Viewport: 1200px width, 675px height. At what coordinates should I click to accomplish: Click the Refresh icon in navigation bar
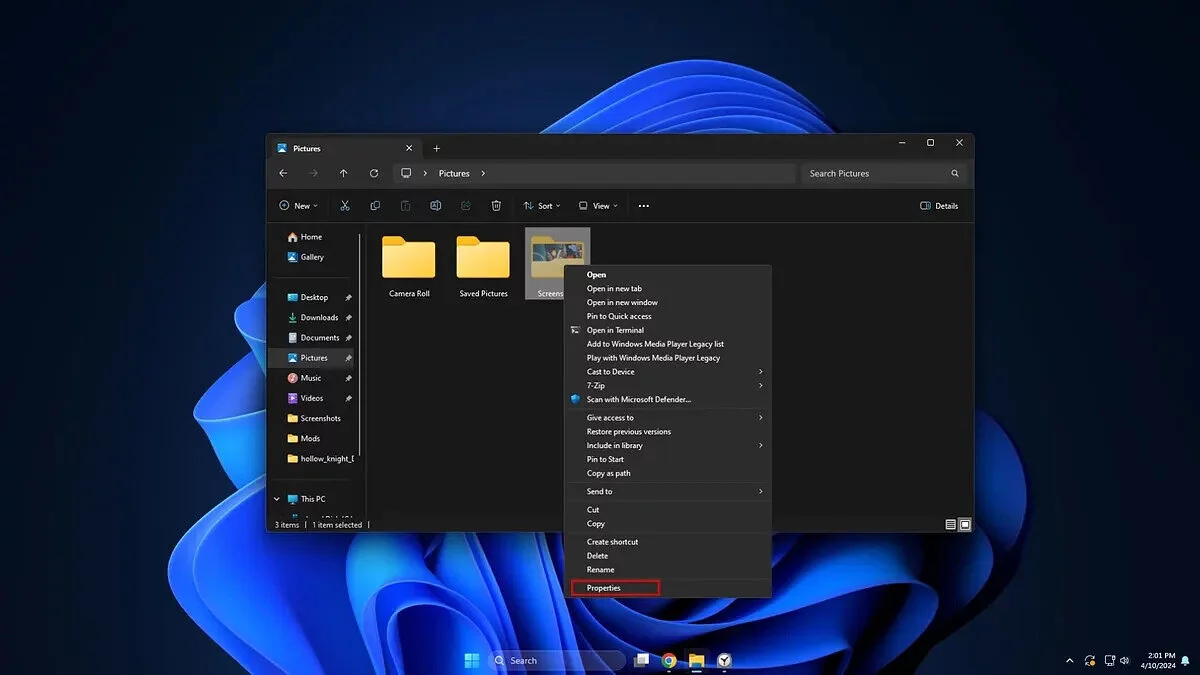point(374,173)
